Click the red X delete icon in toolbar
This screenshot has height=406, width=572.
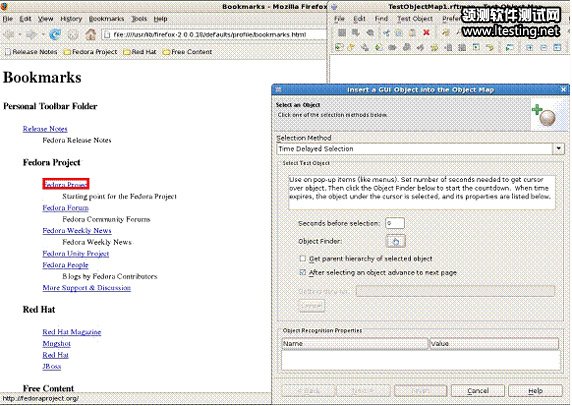pyautogui.click(x=426, y=33)
